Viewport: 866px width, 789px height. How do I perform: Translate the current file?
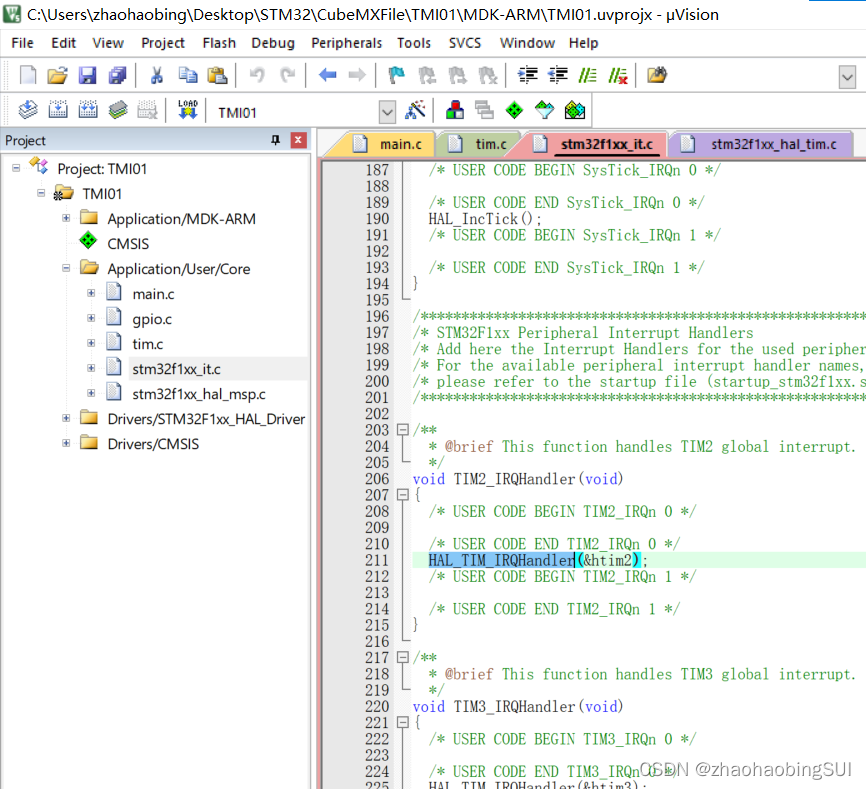click(x=28, y=110)
